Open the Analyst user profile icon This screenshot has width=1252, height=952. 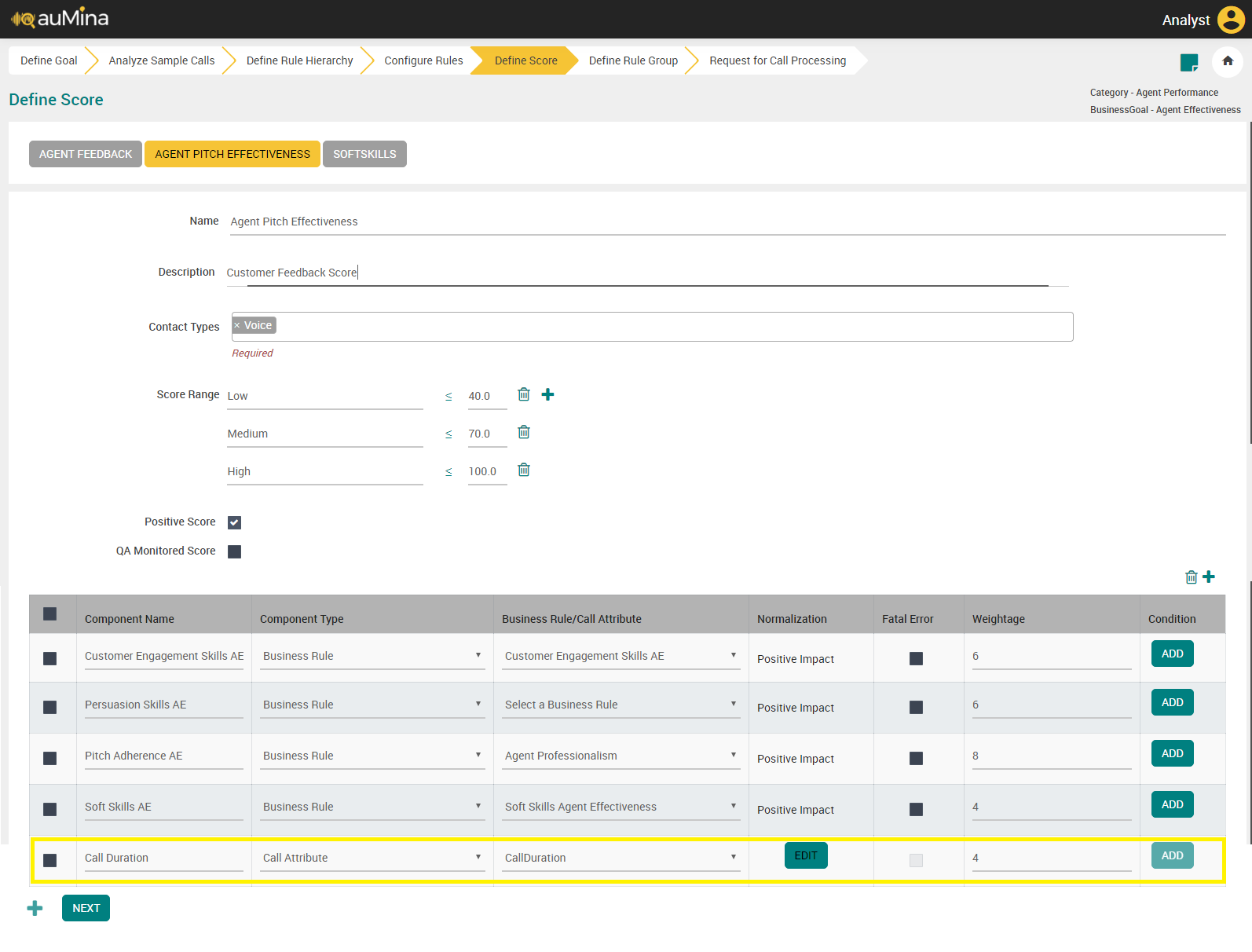[1231, 20]
